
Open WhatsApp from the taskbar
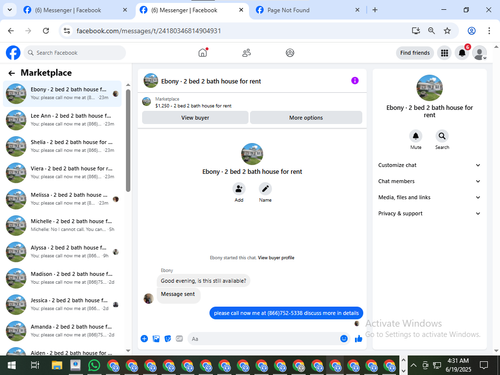tap(94, 366)
